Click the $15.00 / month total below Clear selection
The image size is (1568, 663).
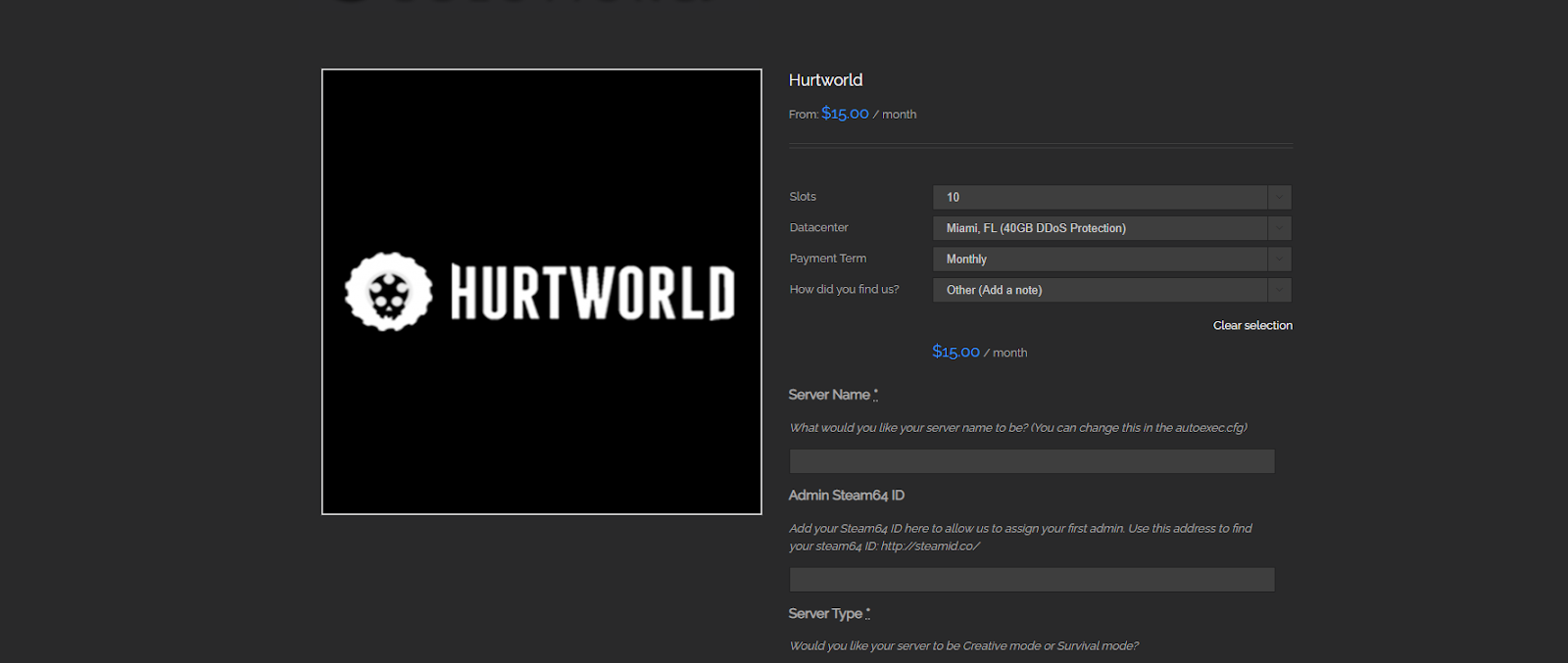tap(980, 352)
